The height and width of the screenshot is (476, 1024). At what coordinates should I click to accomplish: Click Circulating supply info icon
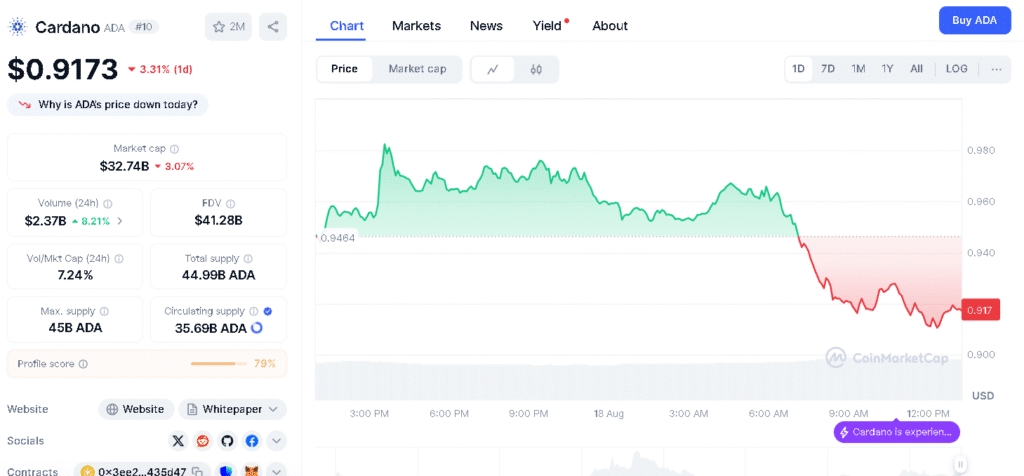254,311
